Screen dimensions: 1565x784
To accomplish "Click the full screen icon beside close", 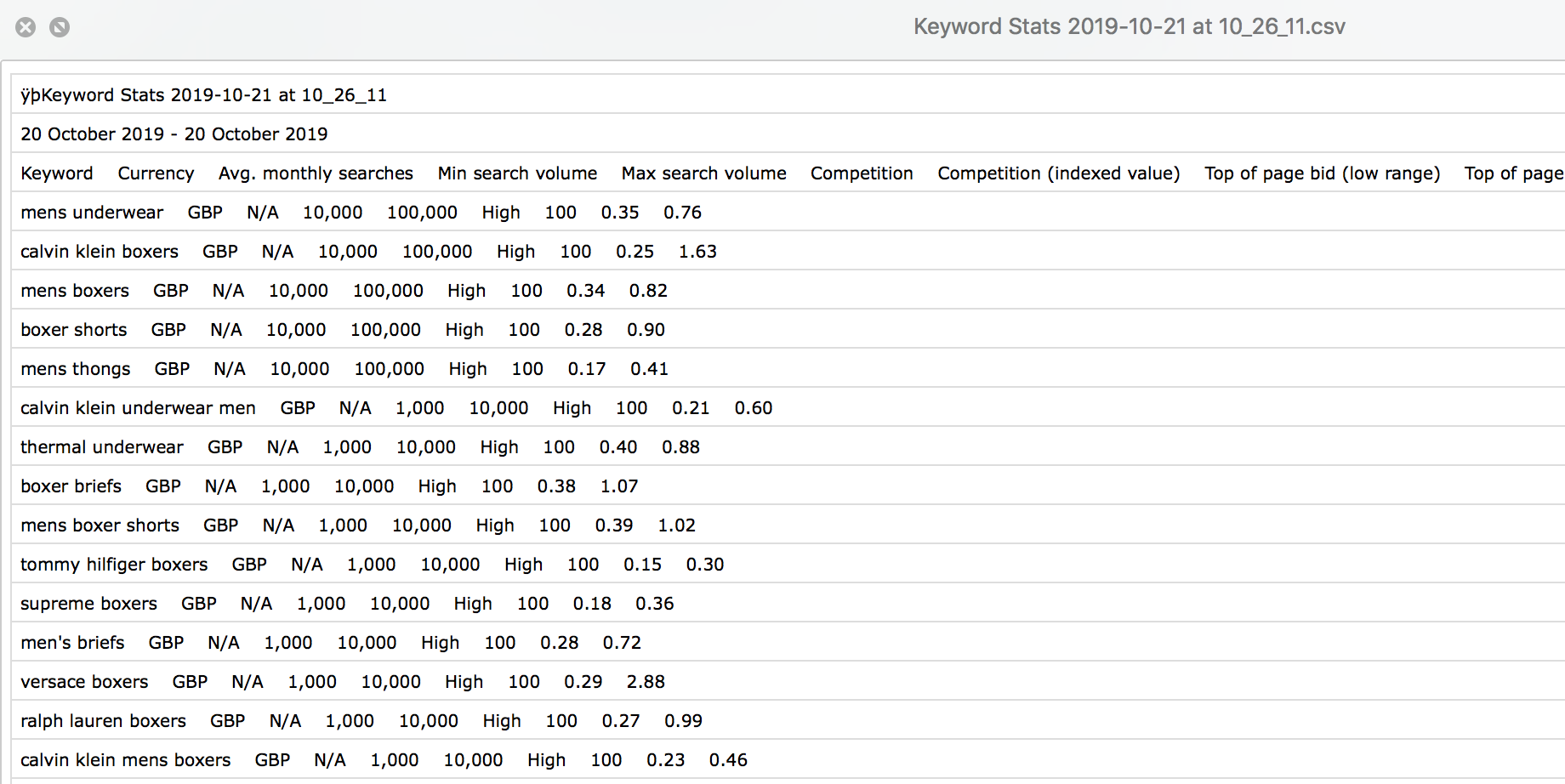I will [60, 27].
